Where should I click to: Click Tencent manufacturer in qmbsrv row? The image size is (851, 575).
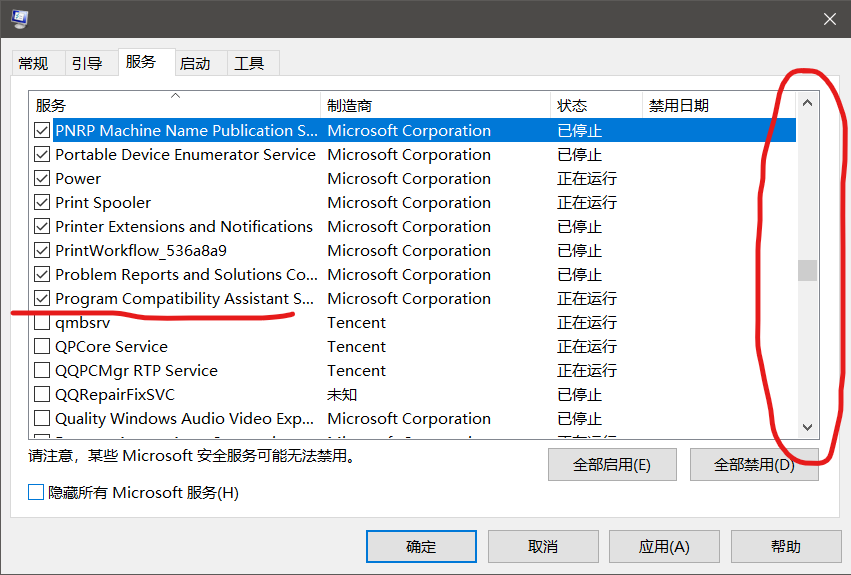point(357,323)
